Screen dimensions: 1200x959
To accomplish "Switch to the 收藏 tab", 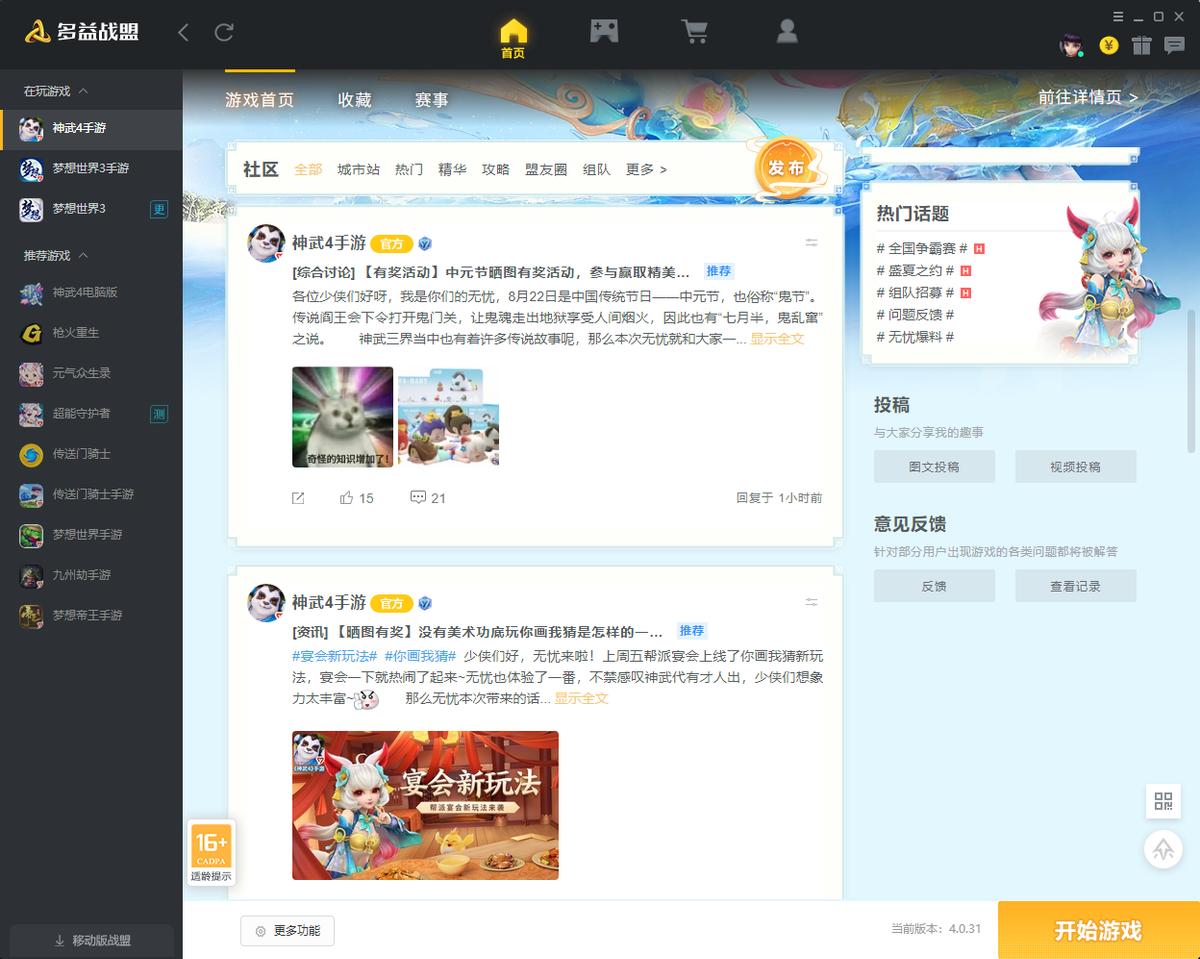I will pos(355,100).
